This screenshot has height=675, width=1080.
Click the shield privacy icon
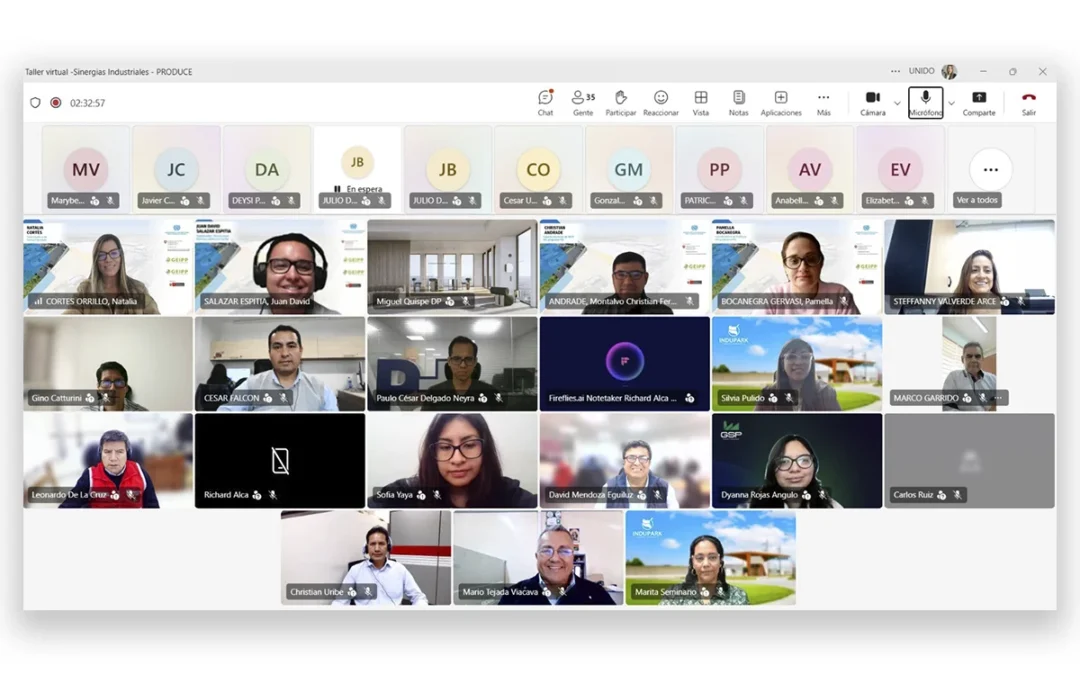35,103
